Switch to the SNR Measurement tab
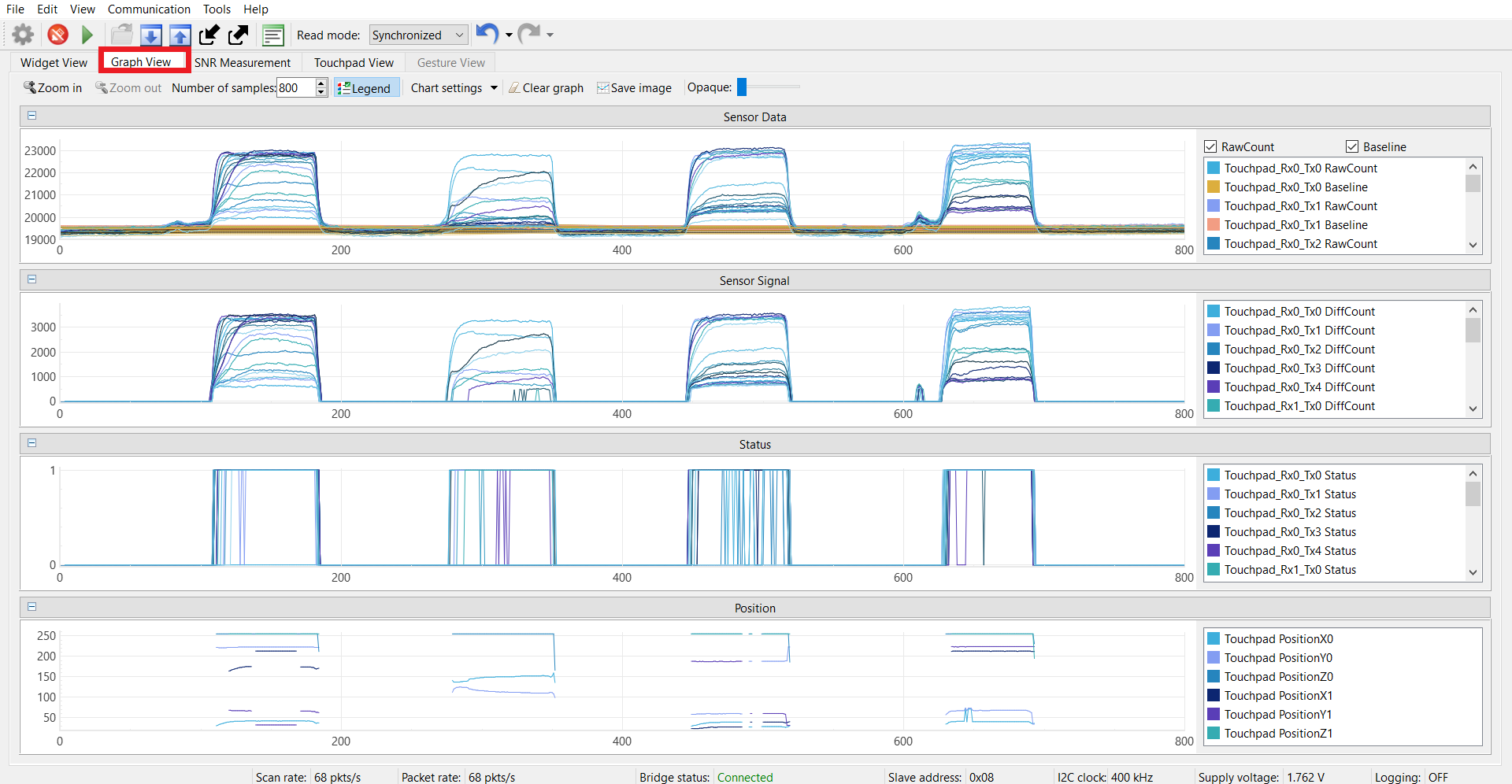 (x=243, y=62)
